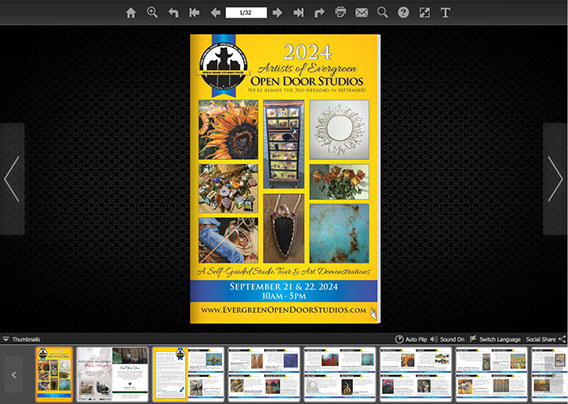This screenshot has width=568, height=404.
Task: Select the fourth spread thumbnail
Action: click(x=264, y=374)
